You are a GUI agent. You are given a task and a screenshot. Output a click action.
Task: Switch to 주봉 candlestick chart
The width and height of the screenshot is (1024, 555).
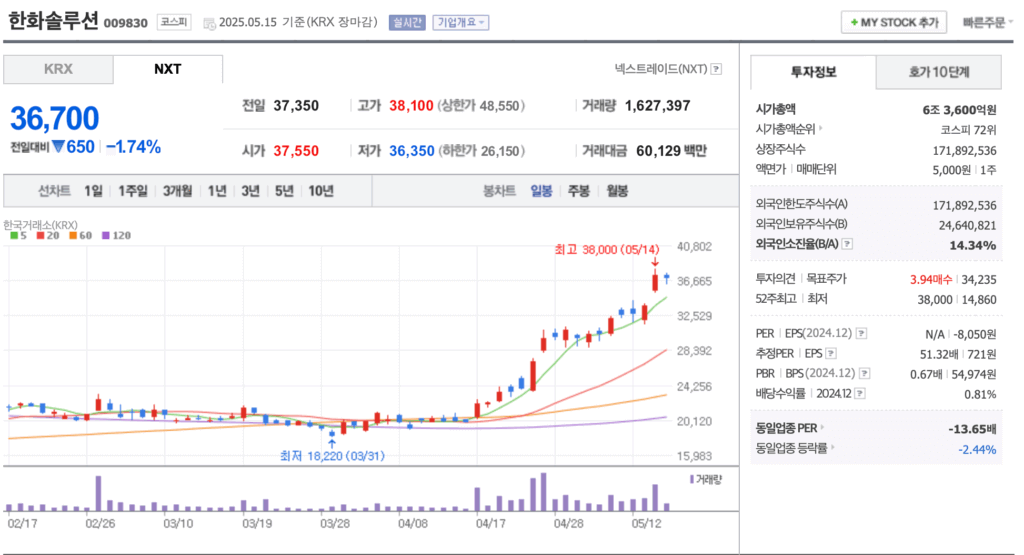click(579, 191)
